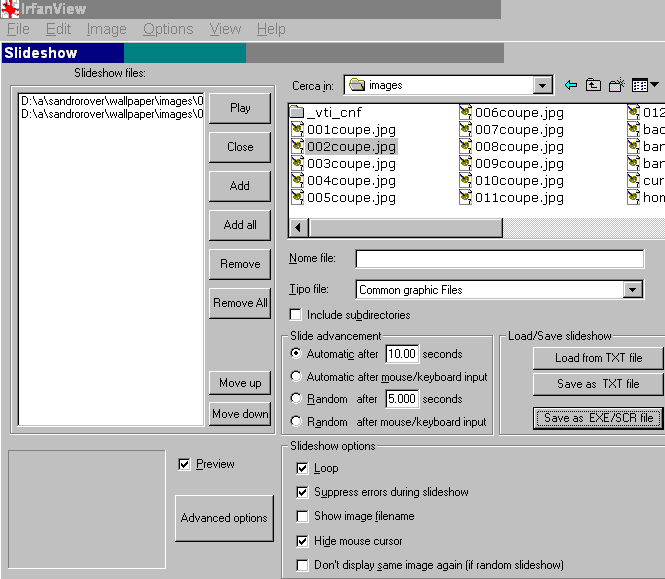Select file name 006coupe.jpg
This screenshot has width=665, height=579.
pyautogui.click(x=519, y=113)
